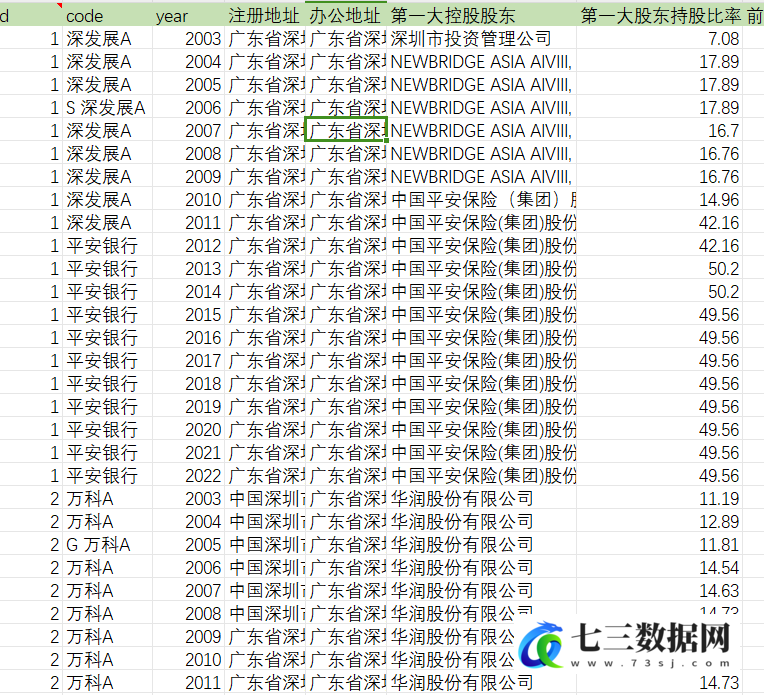Select the 2016 year cell
Image resolution: width=764 pixels, height=695 pixels.
(x=189, y=337)
